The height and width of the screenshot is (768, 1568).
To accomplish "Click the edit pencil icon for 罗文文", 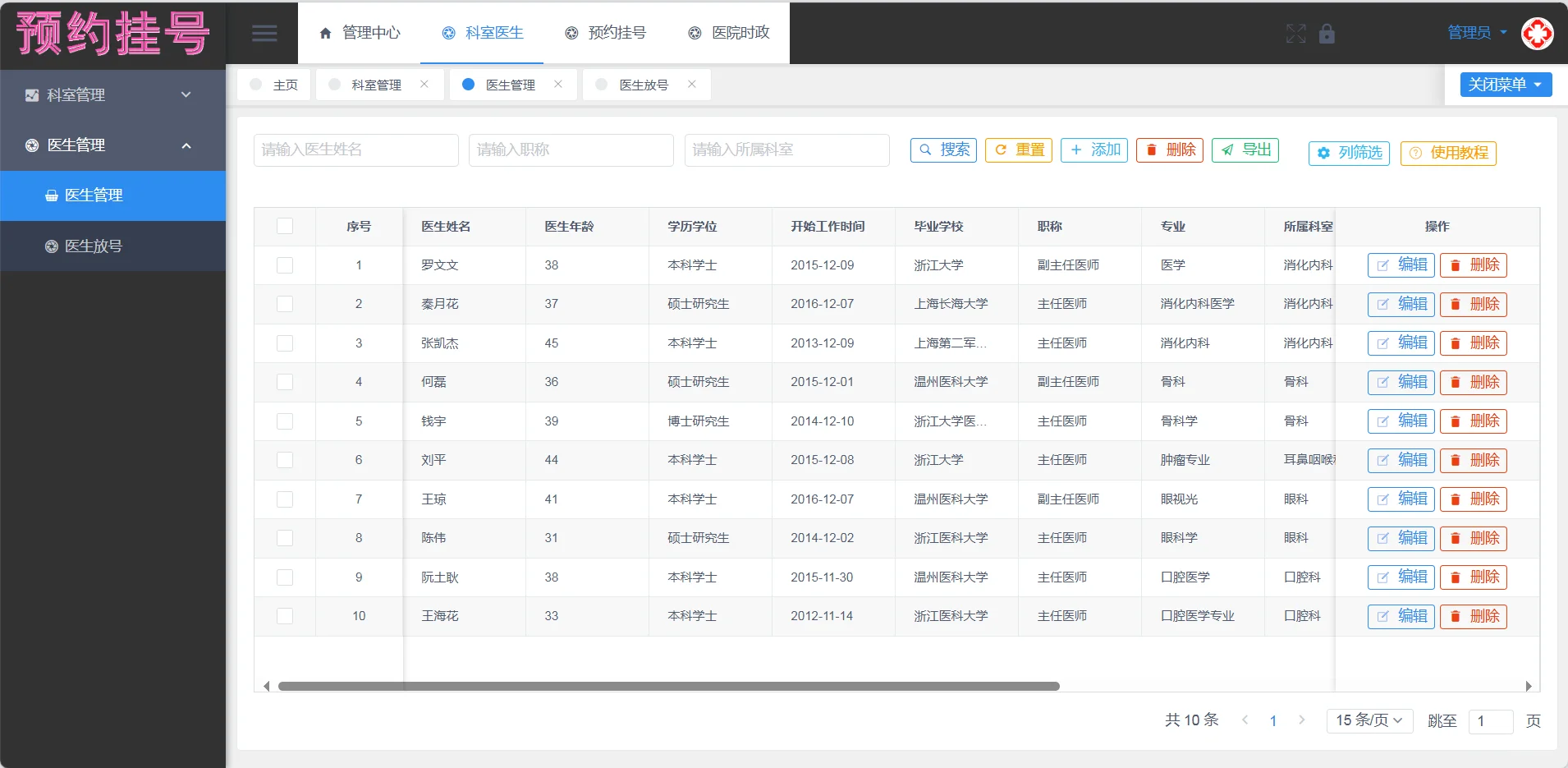I will point(1383,264).
